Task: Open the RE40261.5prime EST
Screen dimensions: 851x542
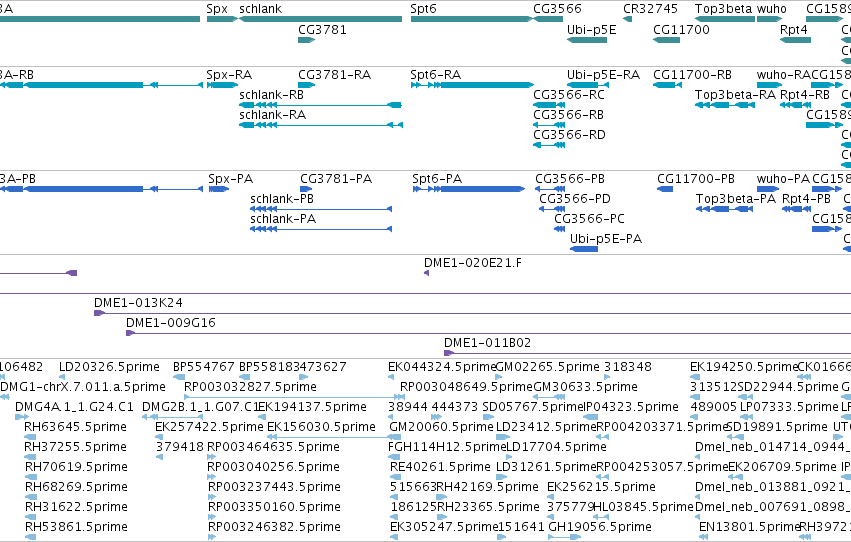Action: 394,477
